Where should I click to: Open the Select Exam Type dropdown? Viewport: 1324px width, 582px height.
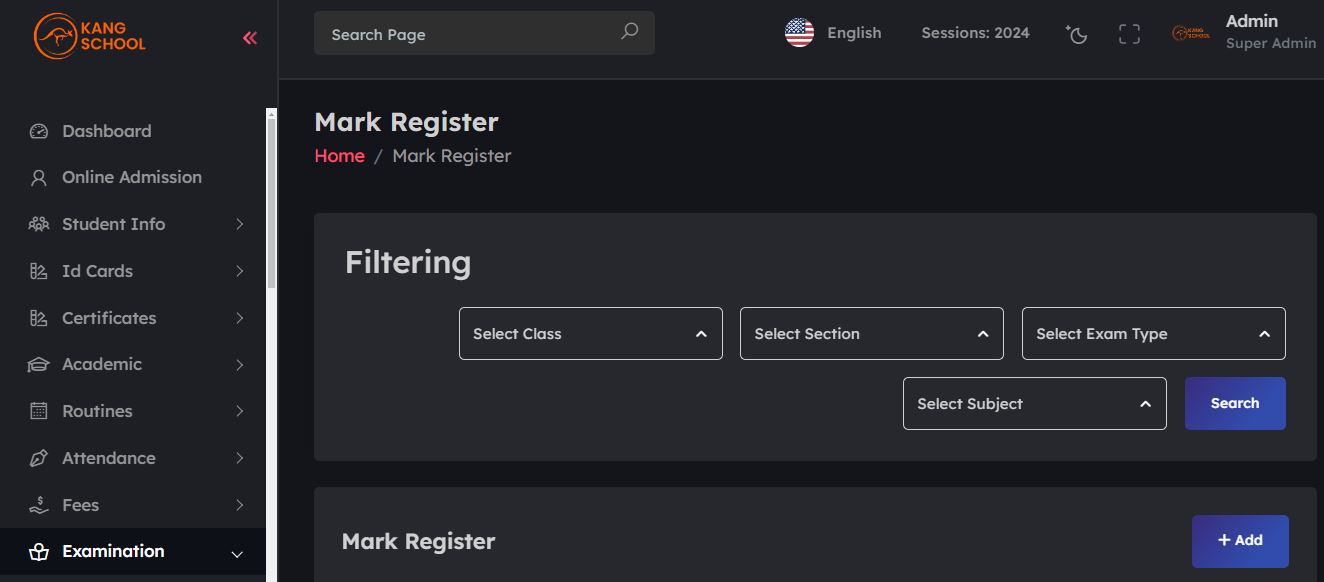(x=1154, y=334)
